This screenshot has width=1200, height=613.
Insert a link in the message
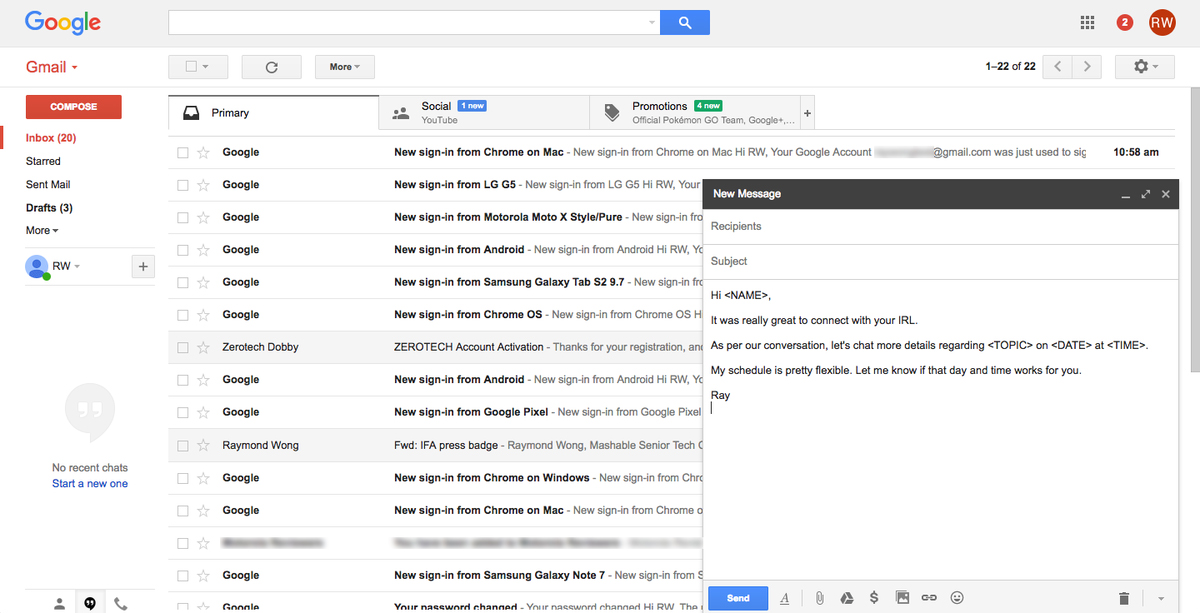[929, 598]
